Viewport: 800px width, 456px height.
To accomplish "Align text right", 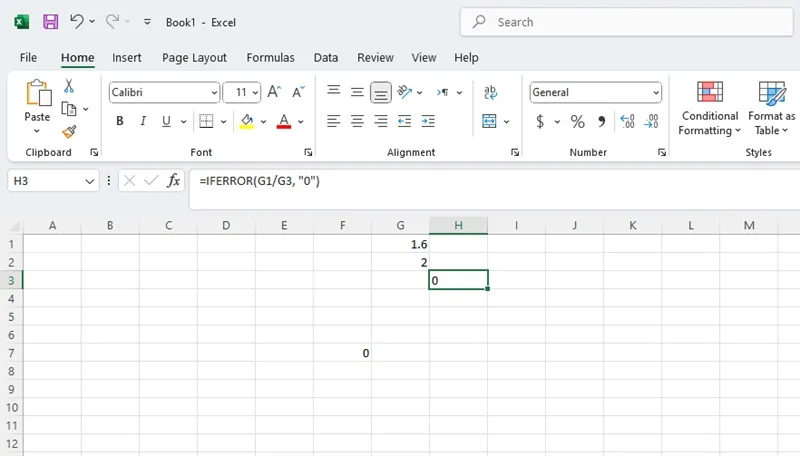I will [x=381, y=121].
